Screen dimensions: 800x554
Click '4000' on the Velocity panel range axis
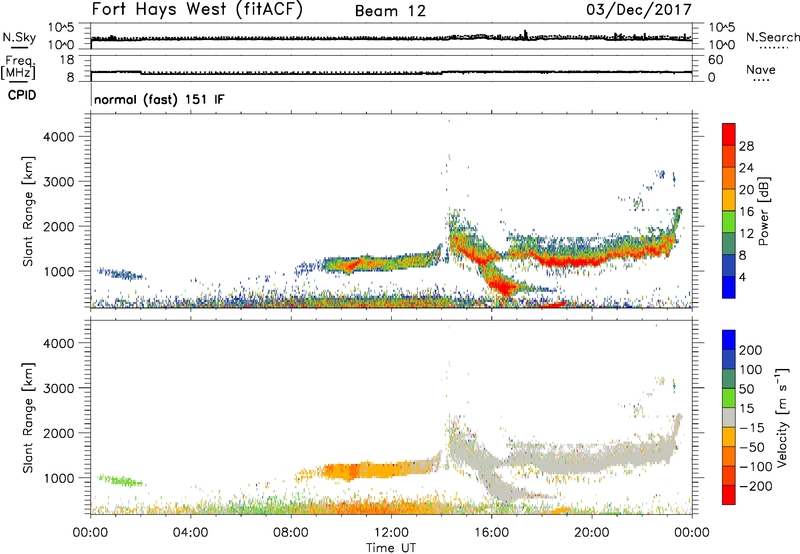click(x=58, y=343)
